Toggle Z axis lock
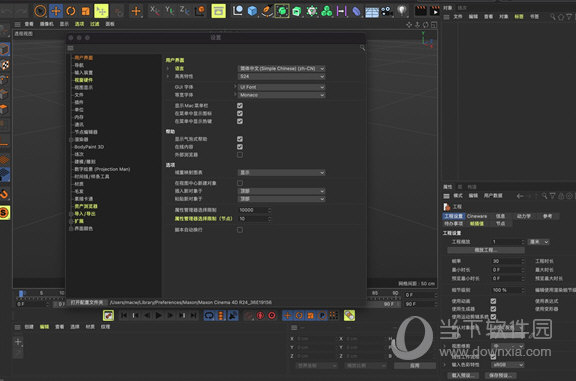This screenshot has width=576, height=381. coord(184,11)
